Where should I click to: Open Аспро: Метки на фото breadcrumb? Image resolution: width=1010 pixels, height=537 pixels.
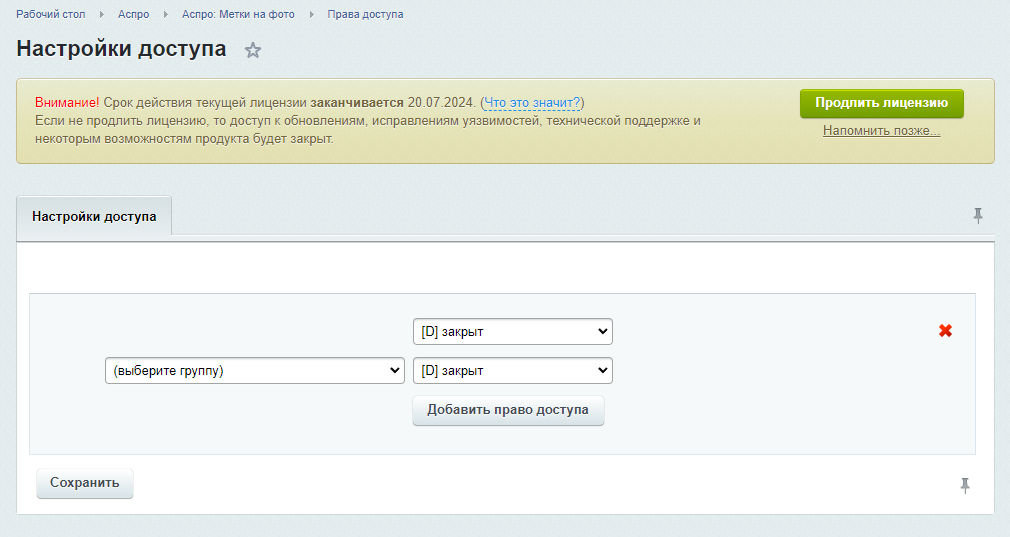point(238,14)
